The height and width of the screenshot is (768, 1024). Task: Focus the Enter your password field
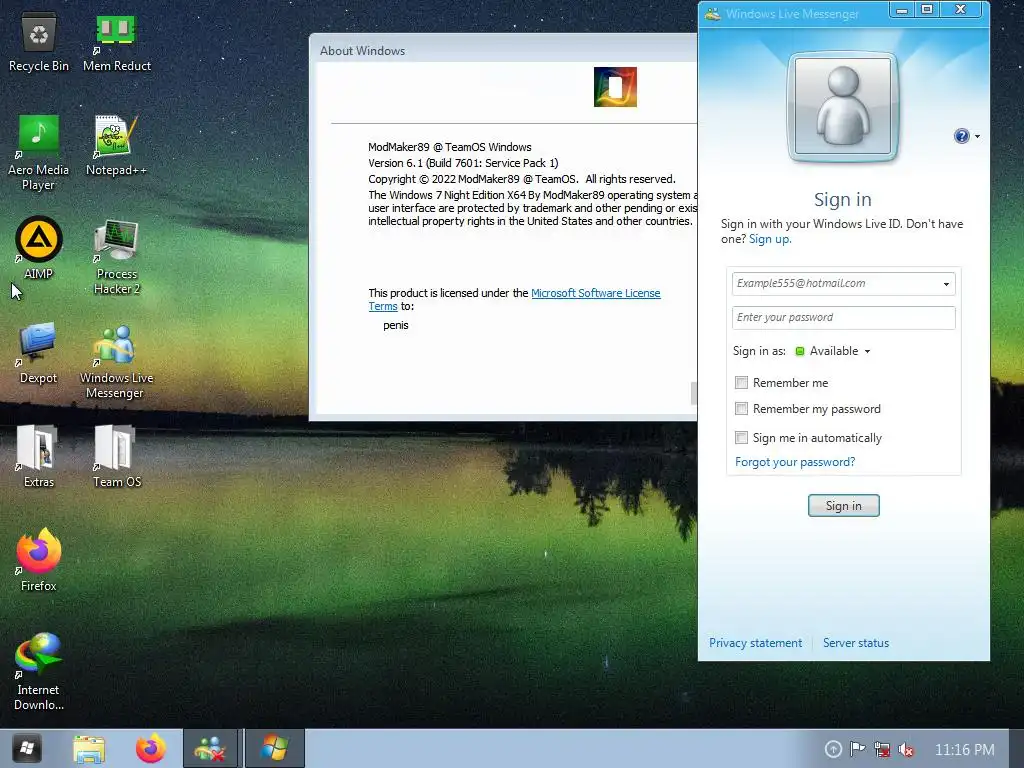[x=843, y=318]
